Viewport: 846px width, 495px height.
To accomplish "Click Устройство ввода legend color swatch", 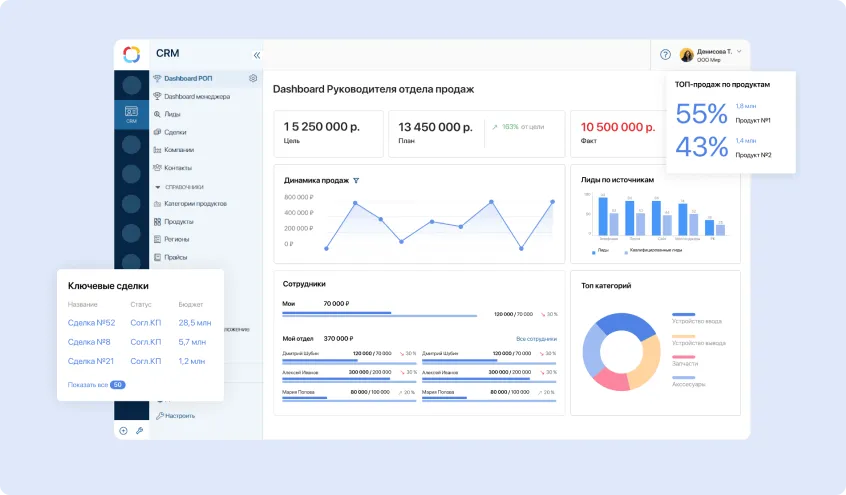I will 684,314.
